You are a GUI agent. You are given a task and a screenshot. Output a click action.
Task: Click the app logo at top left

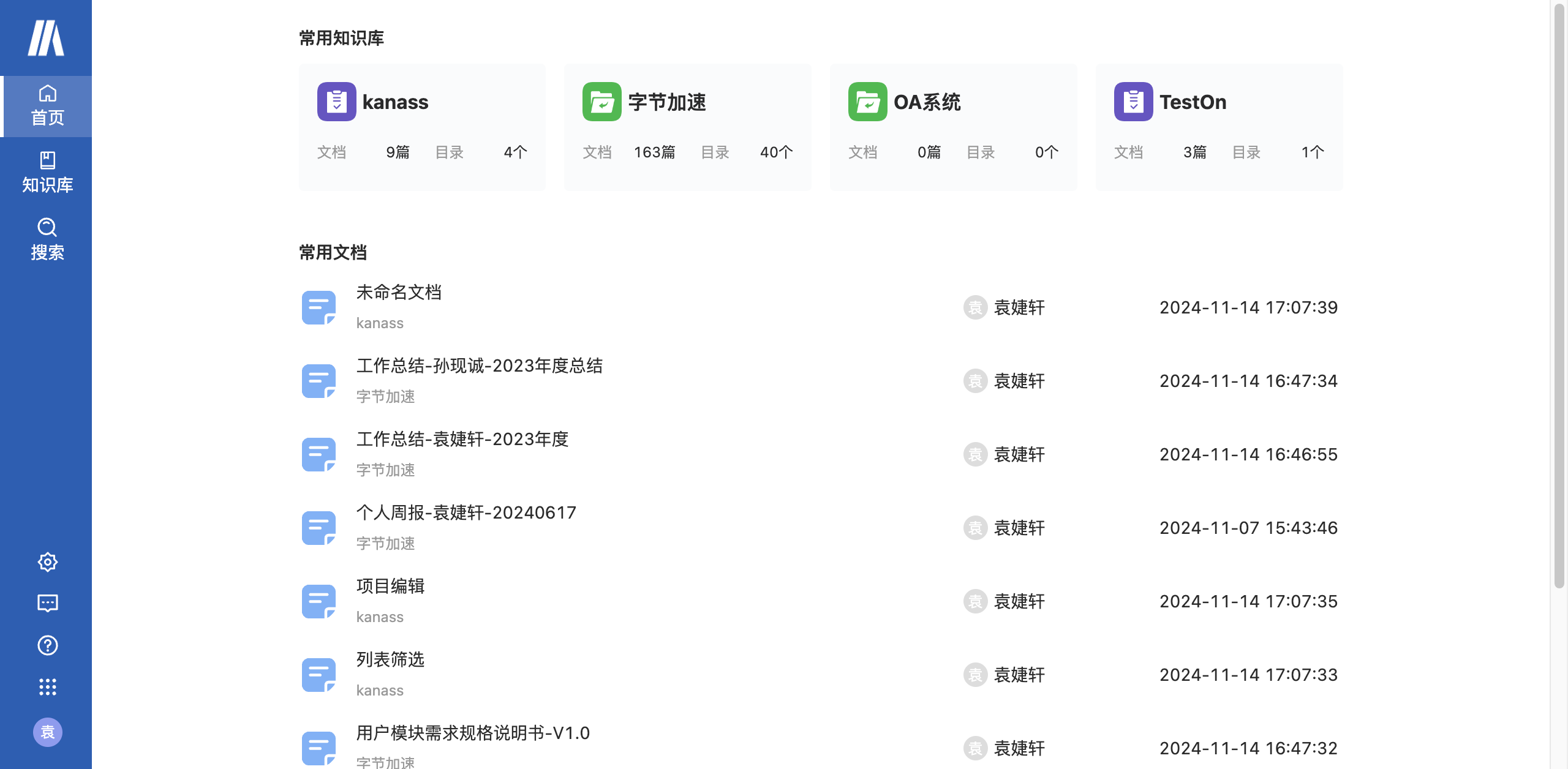(46, 38)
